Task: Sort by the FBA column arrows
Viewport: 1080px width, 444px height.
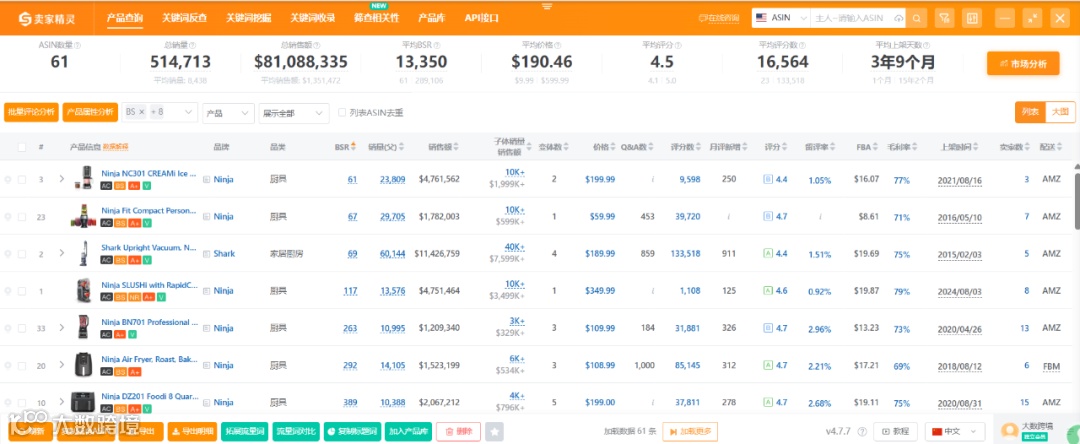Action: coord(876,147)
